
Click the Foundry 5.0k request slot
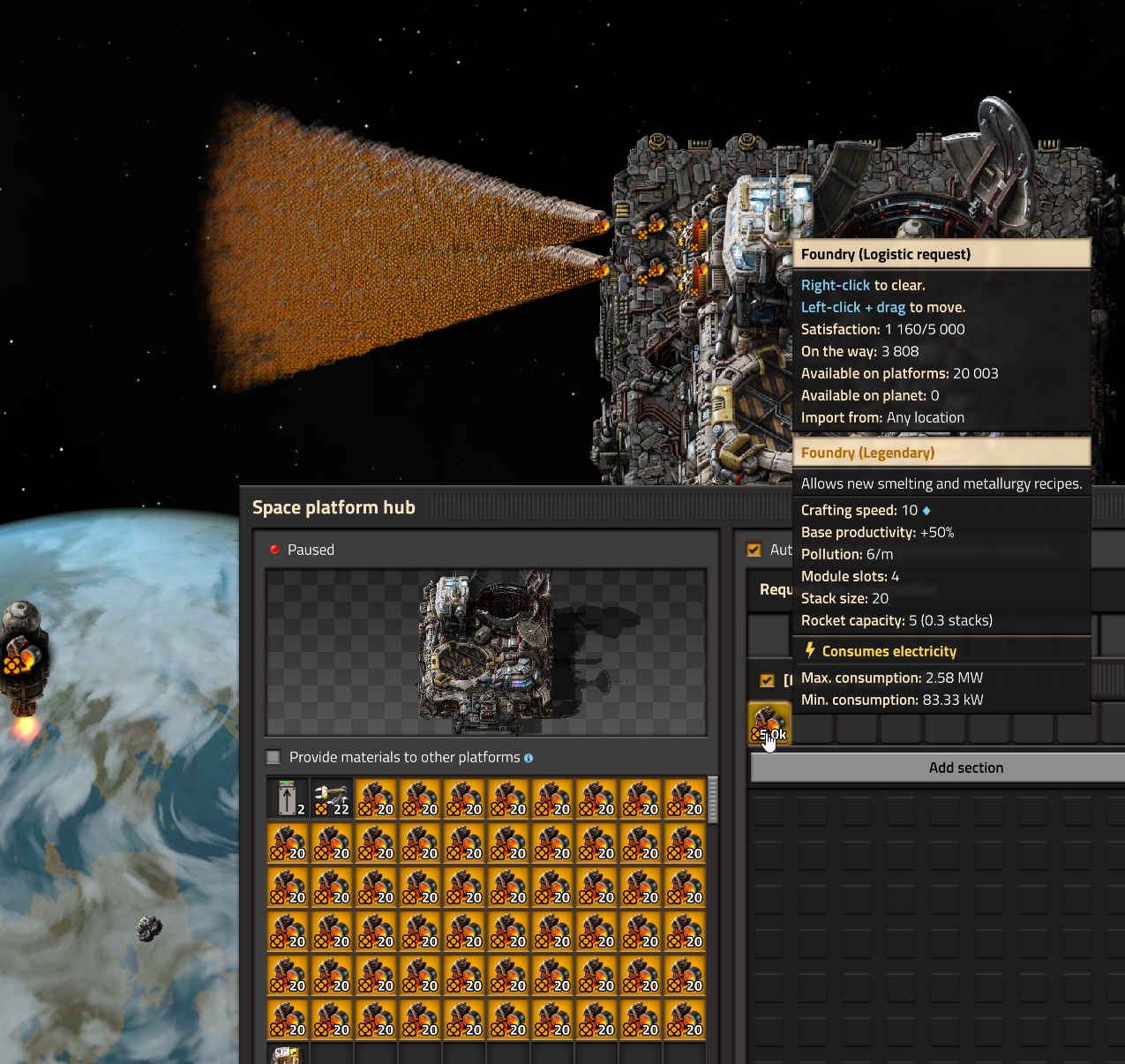coord(769,723)
